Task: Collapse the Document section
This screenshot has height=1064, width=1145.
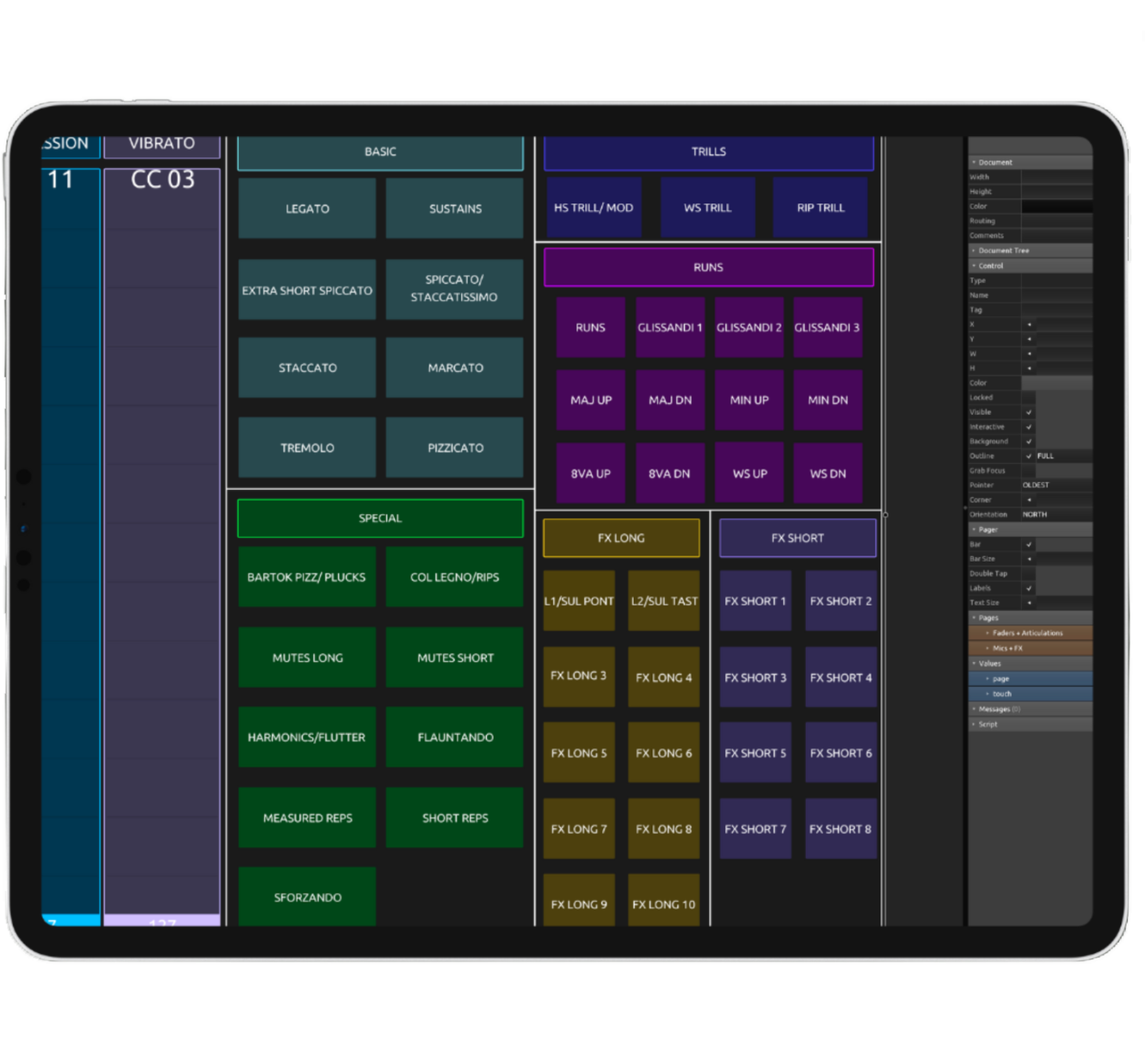Action: [x=1030, y=162]
